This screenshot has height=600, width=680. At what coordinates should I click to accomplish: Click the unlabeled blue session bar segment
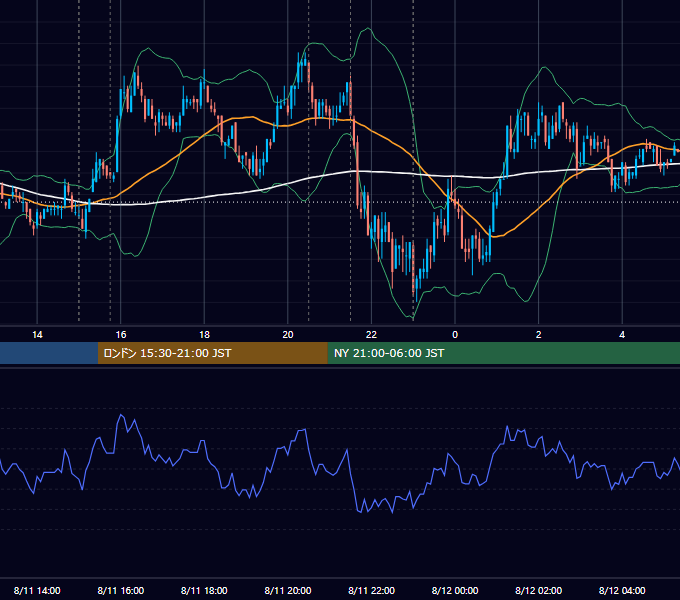(49, 353)
